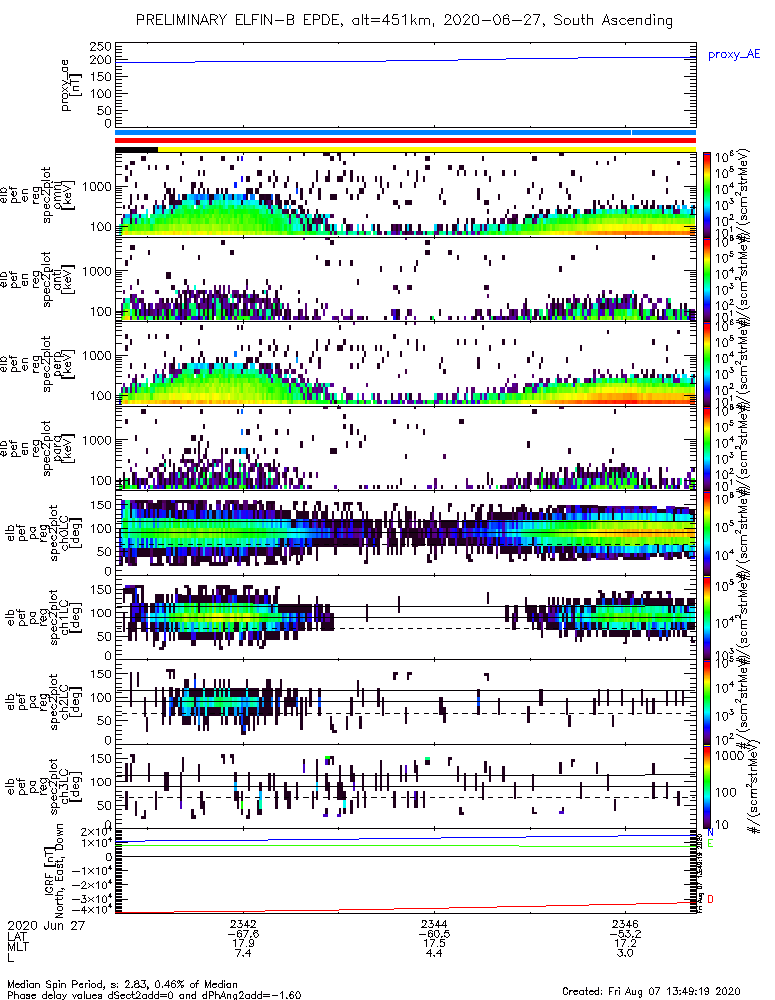Click the '2020 Jun 27' date label
This screenshot has width=775, height=1000.
click(46, 925)
